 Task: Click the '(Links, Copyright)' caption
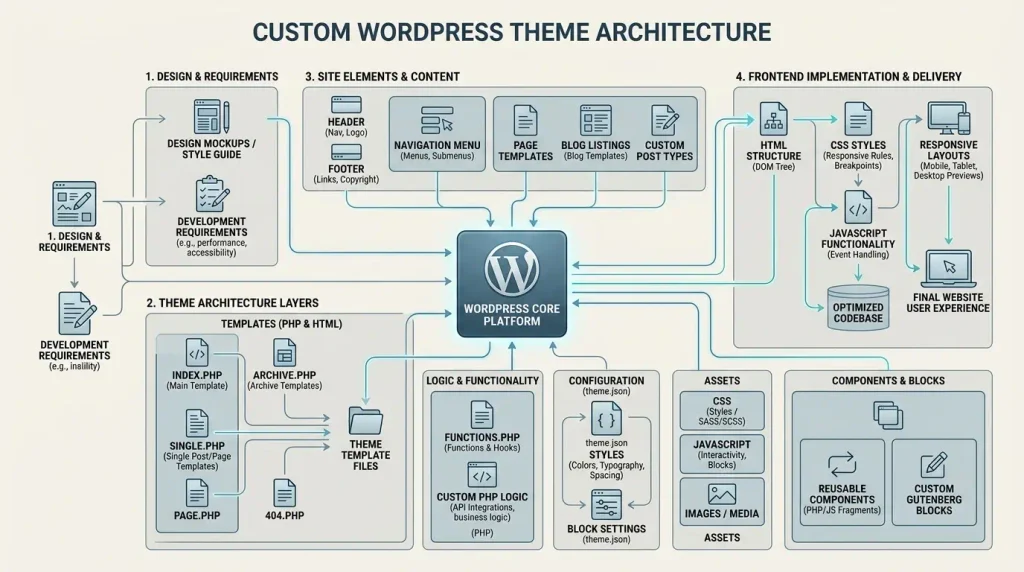pos(346,180)
